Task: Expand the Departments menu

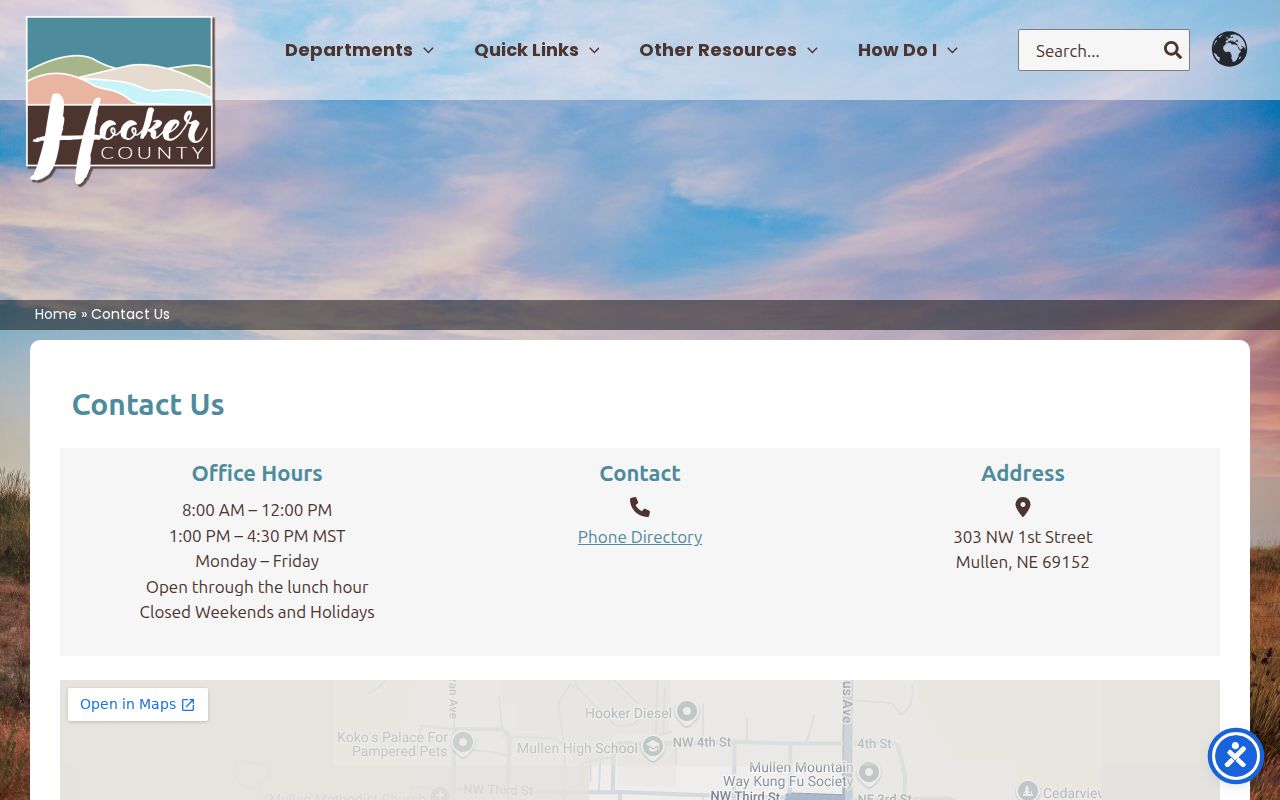Action: [359, 50]
